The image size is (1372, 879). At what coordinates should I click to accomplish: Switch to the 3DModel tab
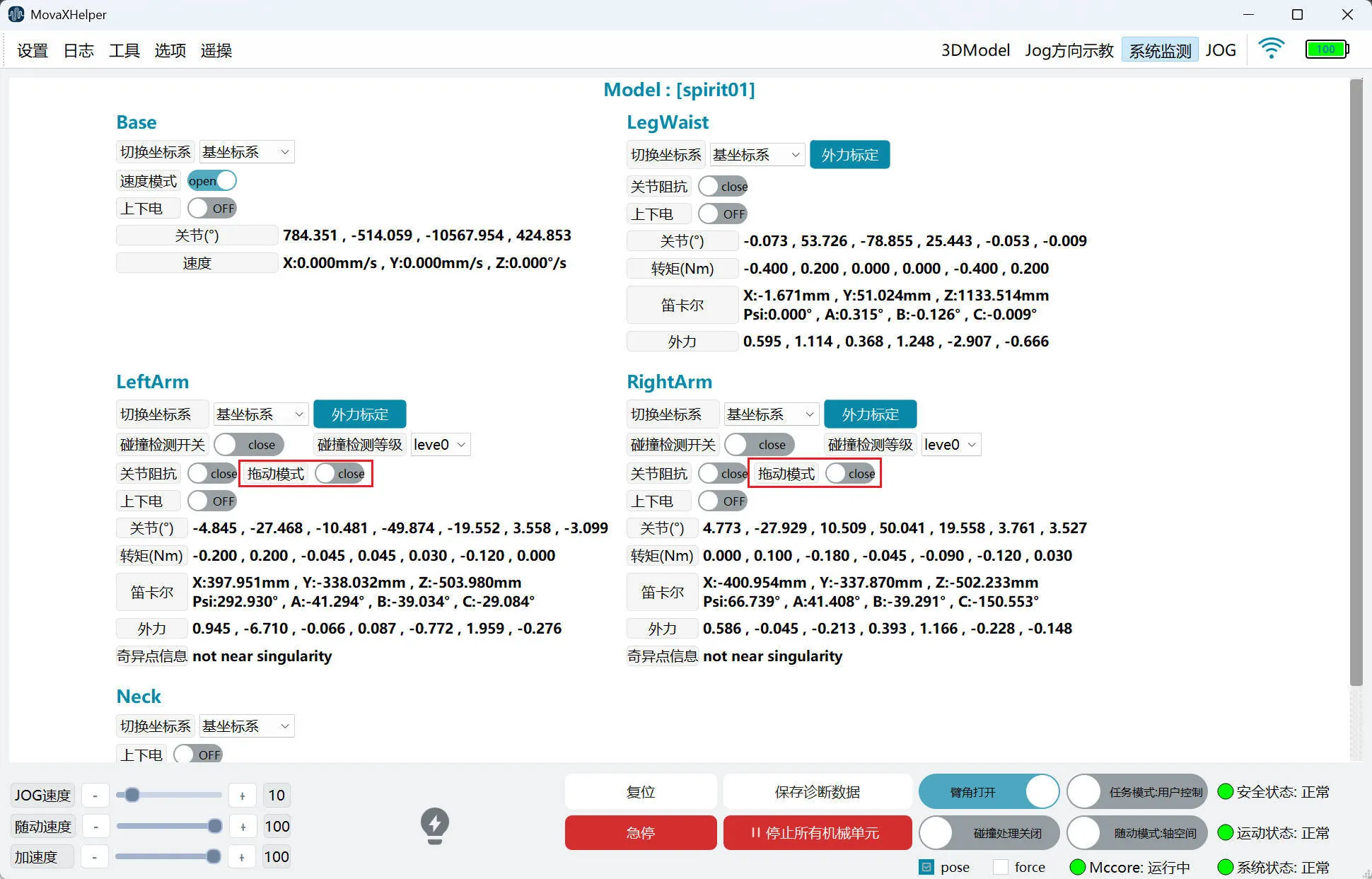975,51
